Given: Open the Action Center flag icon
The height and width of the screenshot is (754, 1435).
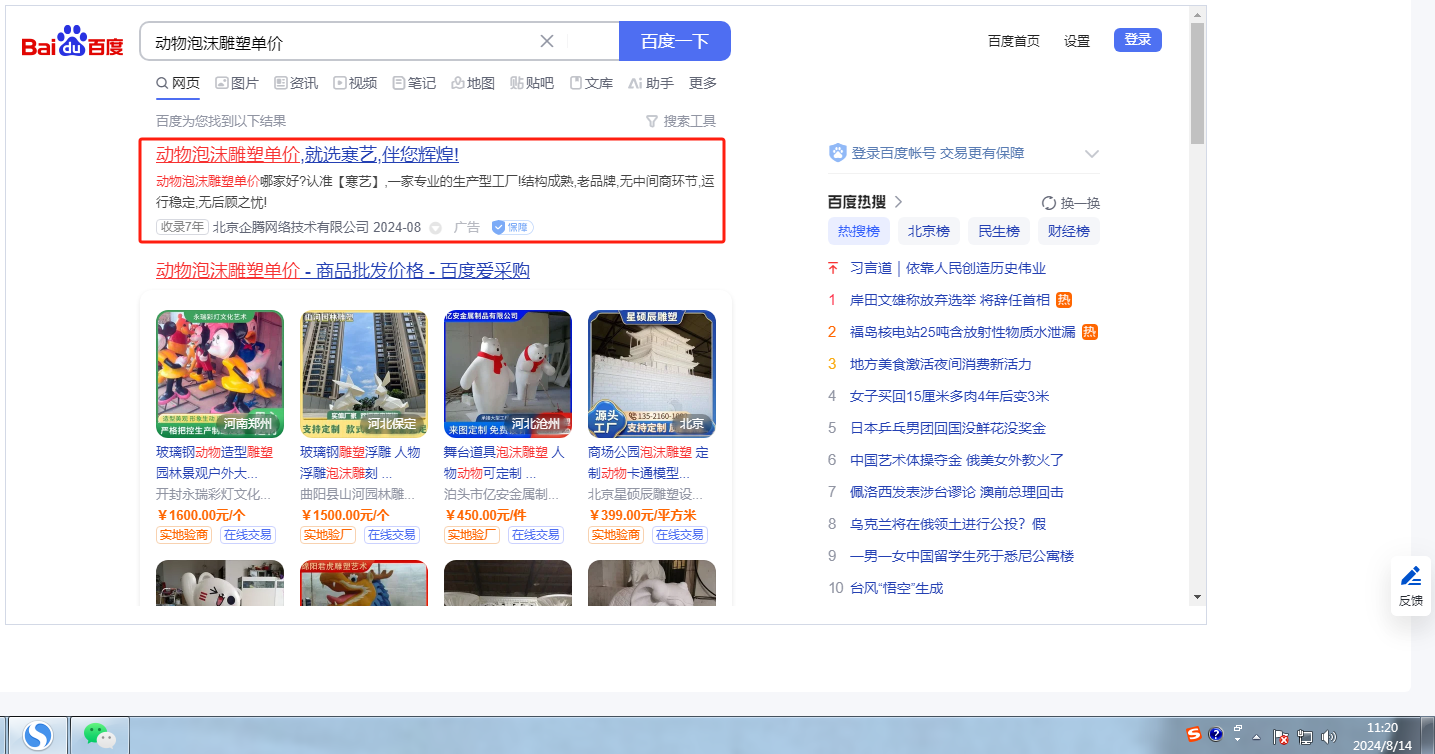Looking at the screenshot, I should coord(1281,737).
